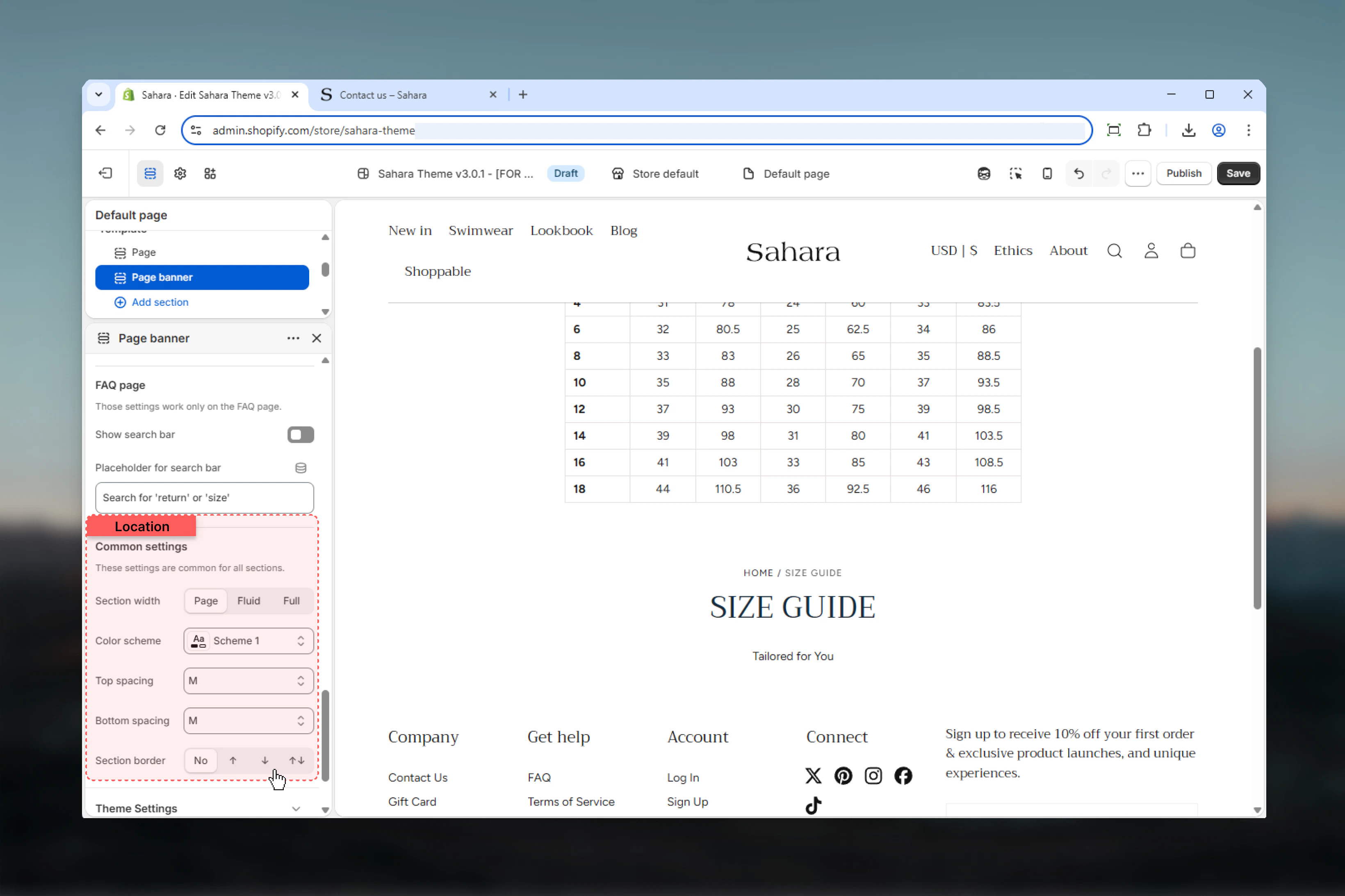This screenshot has width=1345, height=896.
Task: Open Page banner section options ellipsis
Action: (293, 338)
